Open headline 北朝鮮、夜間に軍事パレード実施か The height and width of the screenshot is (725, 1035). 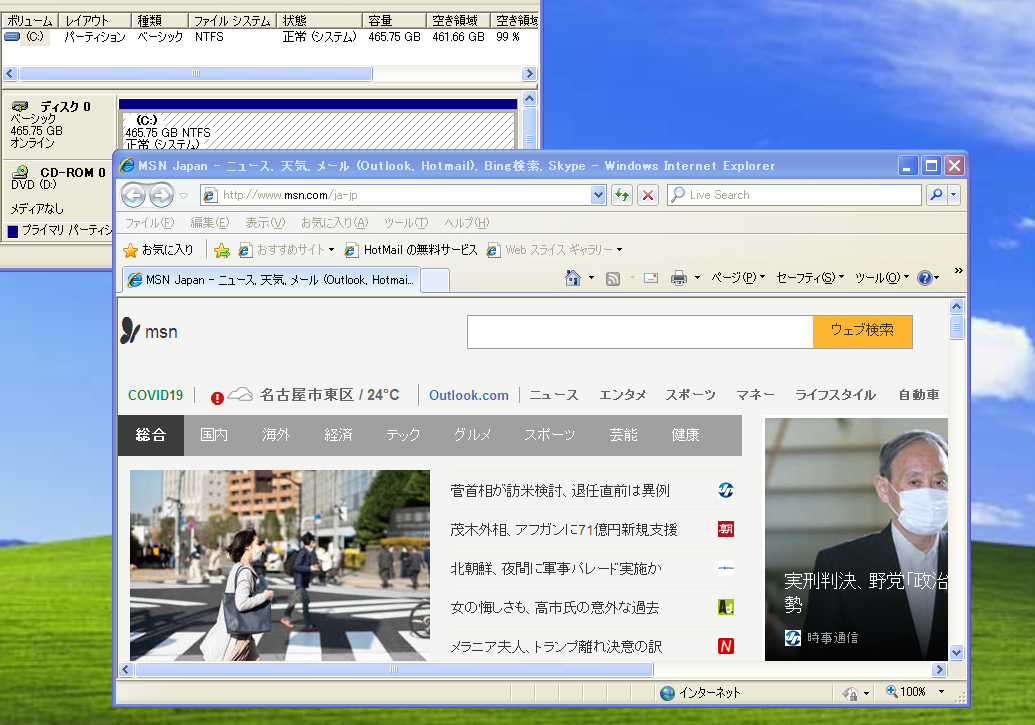556,569
